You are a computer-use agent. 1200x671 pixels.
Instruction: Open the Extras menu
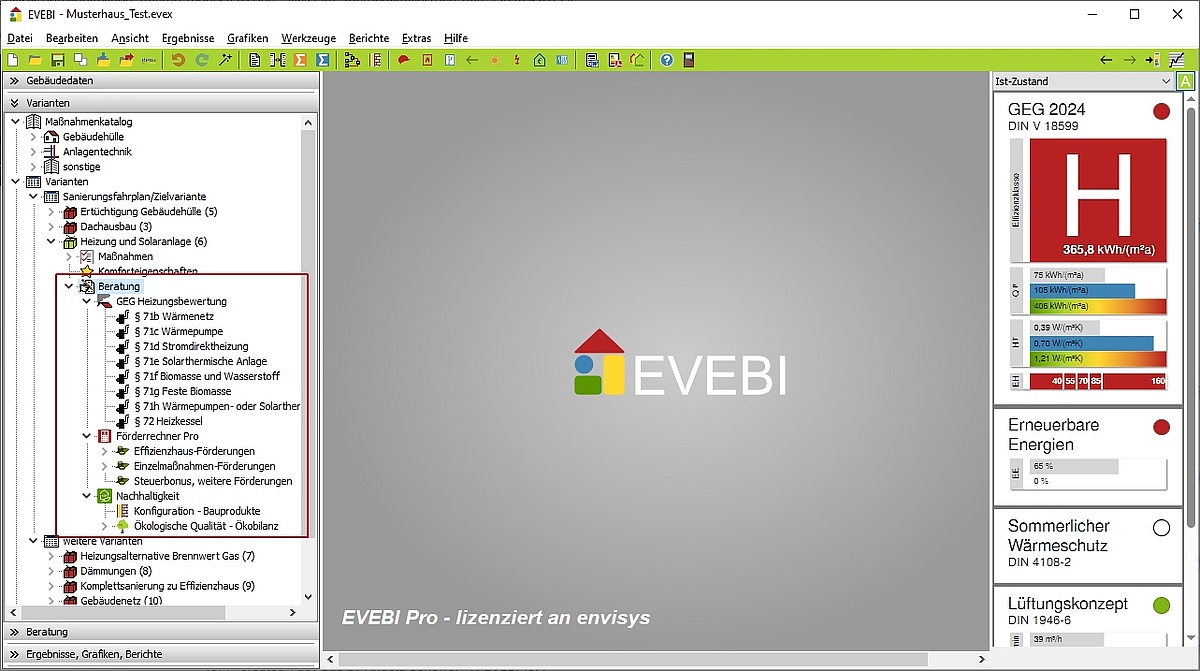[x=416, y=38]
